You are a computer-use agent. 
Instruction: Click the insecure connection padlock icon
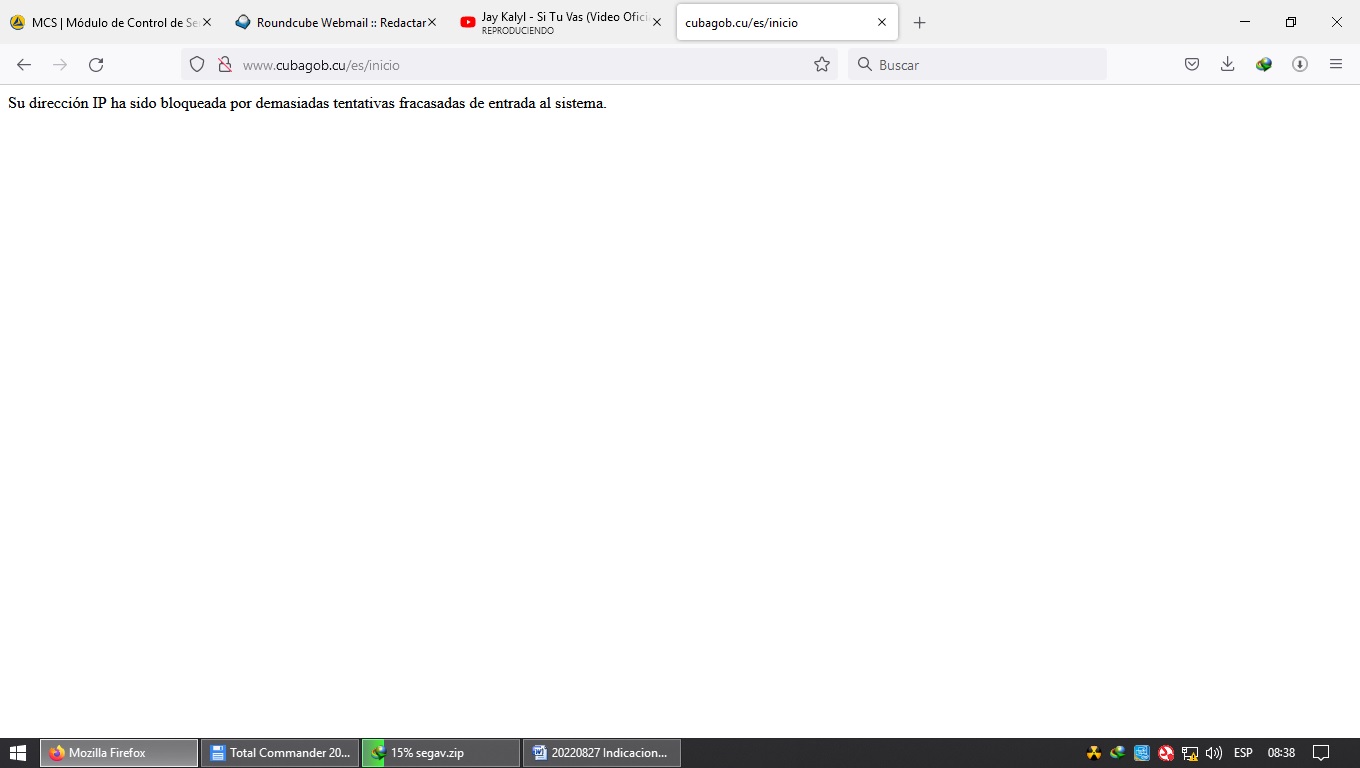tap(225, 65)
